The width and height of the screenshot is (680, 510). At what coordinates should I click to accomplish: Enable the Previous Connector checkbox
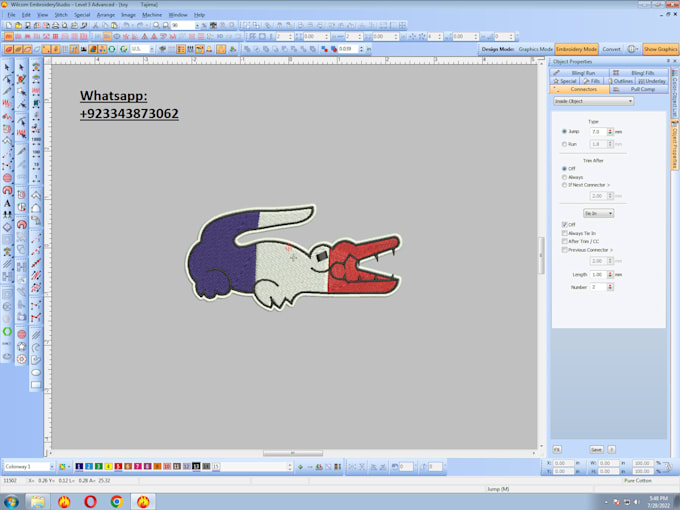[x=565, y=250]
